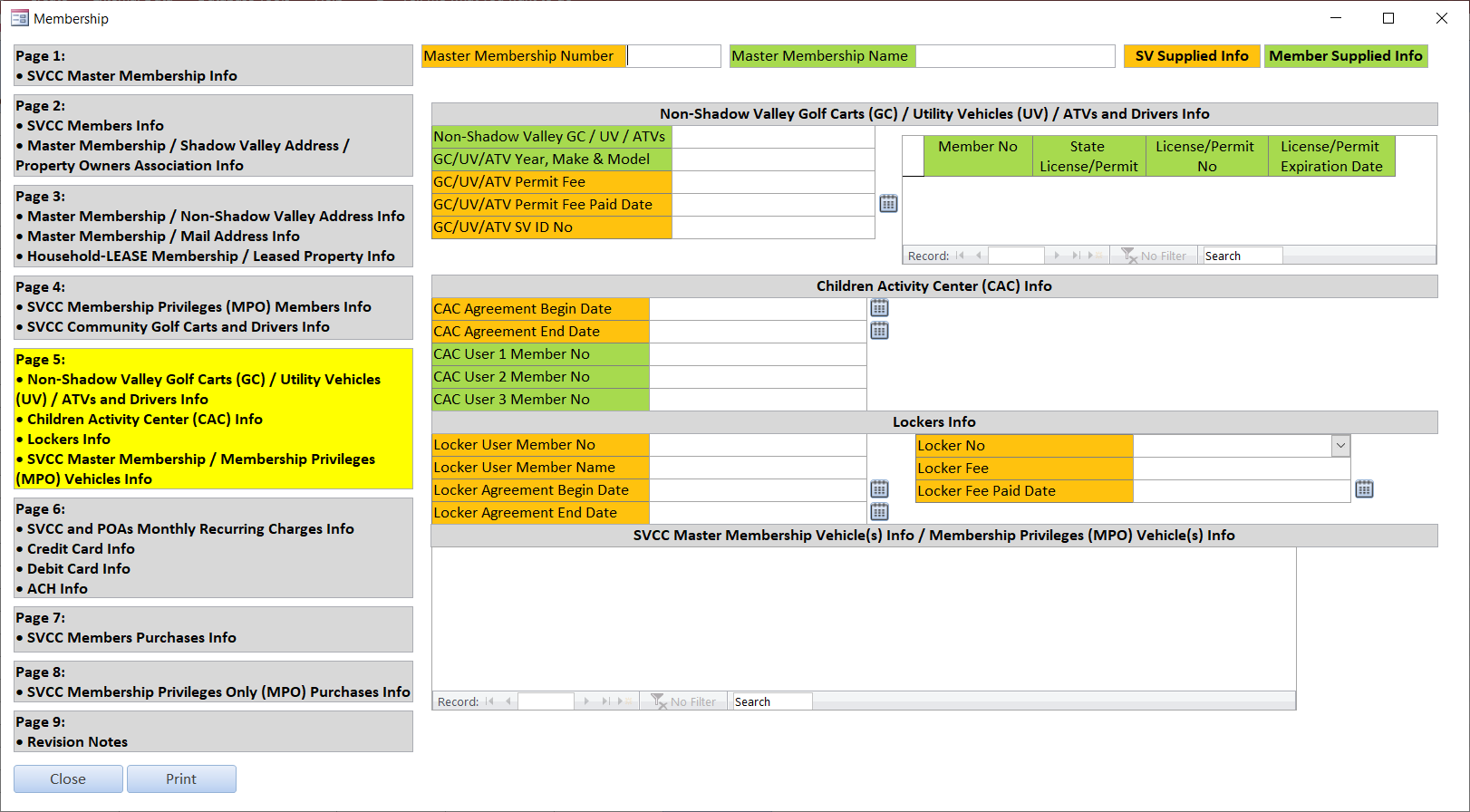Click Locker User Member Name field
Image resolution: width=1470 pixels, height=812 pixels.
tap(758, 468)
